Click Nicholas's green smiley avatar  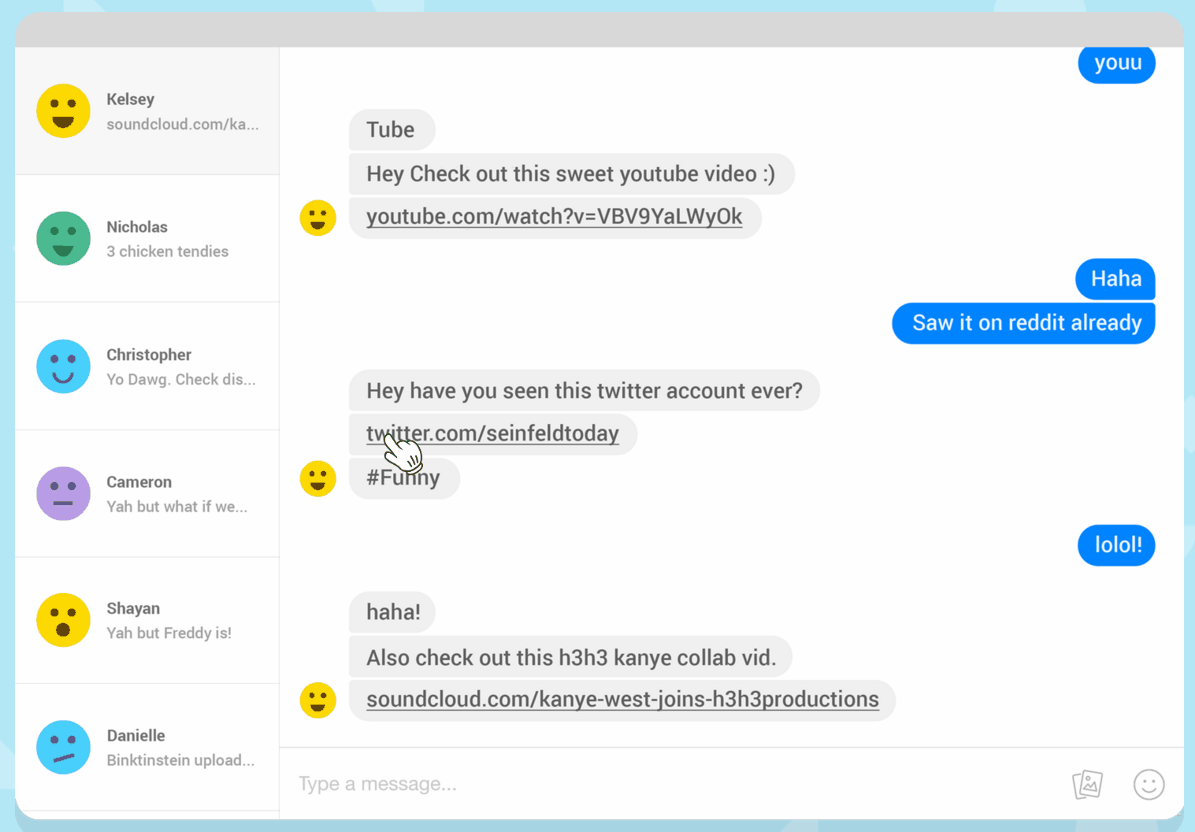pyautogui.click(x=63, y=238)
